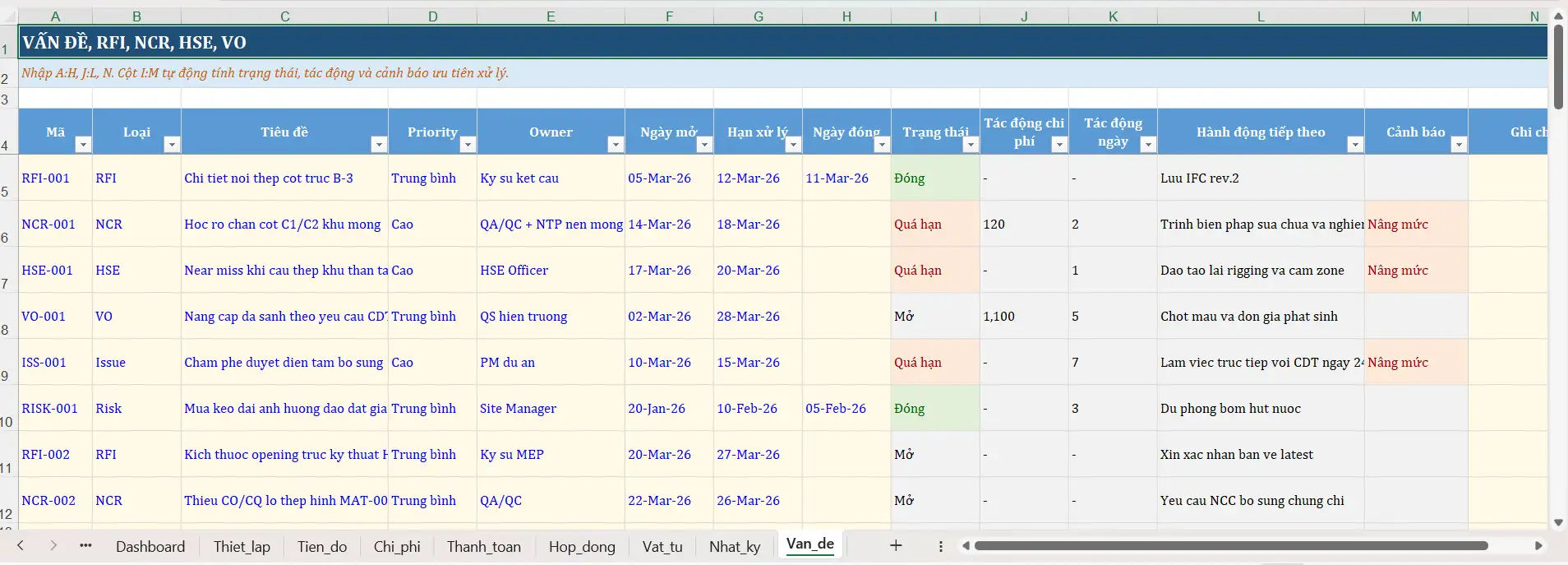Click previous sheet navigation arrow
The height and width of the screenshot is (565, 1568).
tap(21, 545)
